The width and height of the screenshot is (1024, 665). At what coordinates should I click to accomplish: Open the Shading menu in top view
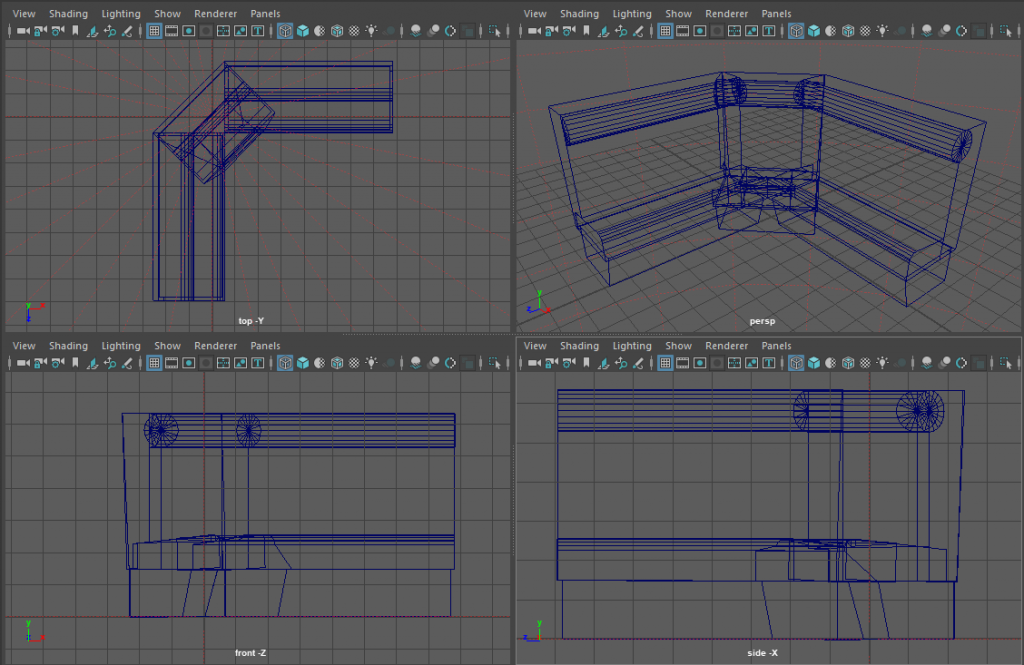click(68, 14)
